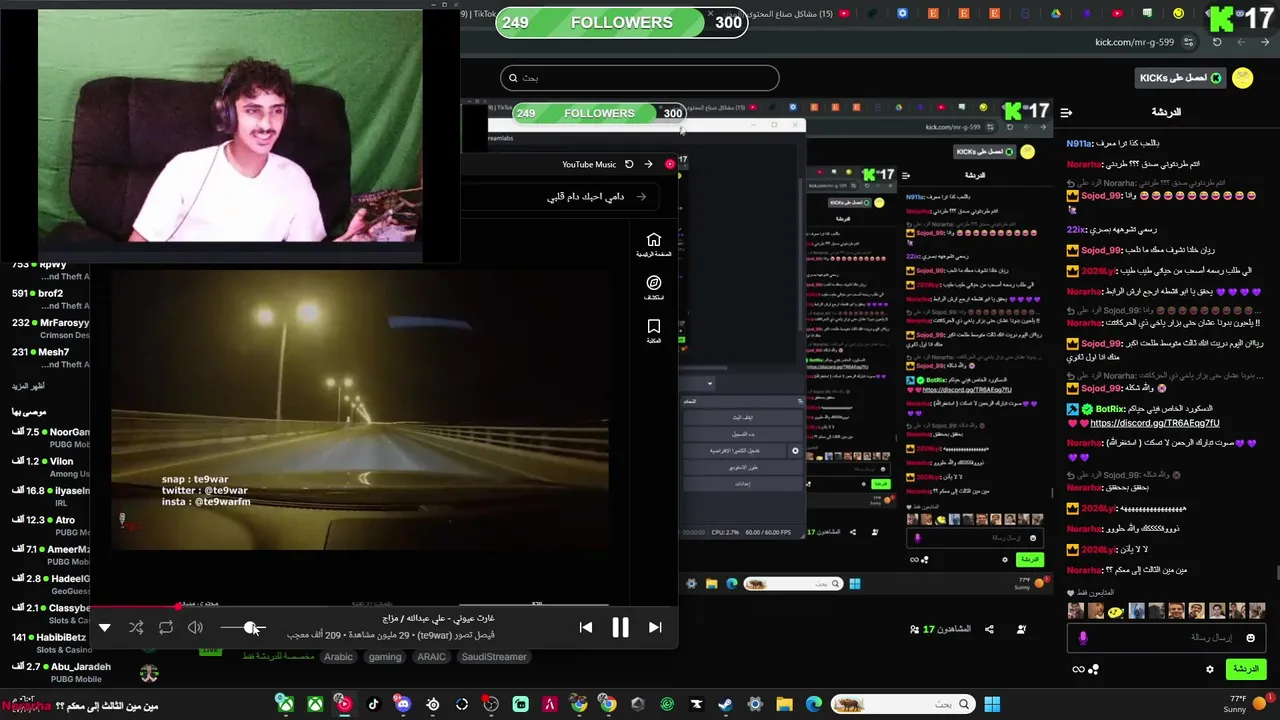The image size is (1280, 720).
Task: Select the SaudiStreamer tag
Action: point(493,657)
